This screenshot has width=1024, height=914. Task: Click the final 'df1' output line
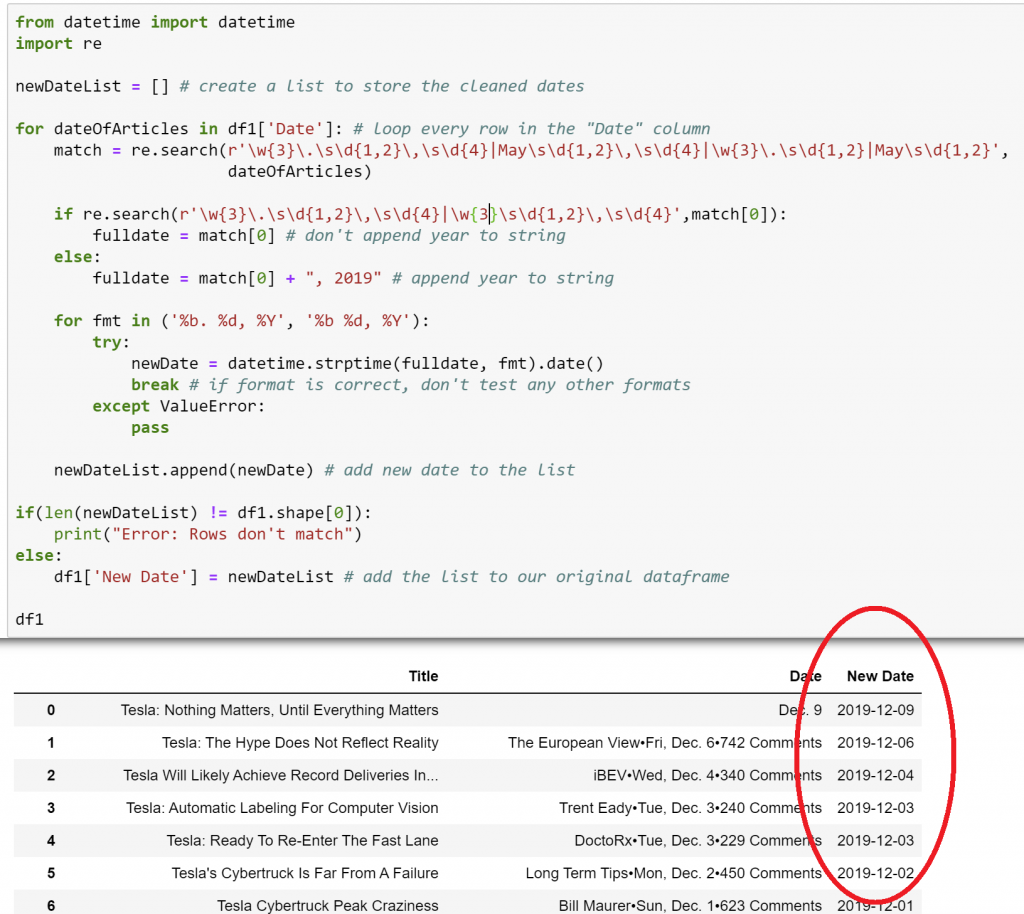(29, 619)
